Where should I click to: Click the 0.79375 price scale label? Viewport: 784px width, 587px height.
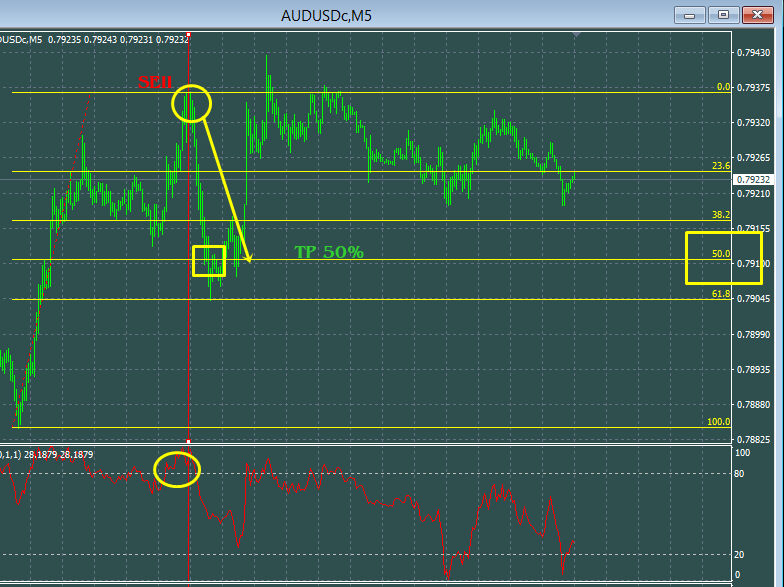(754, 88)
